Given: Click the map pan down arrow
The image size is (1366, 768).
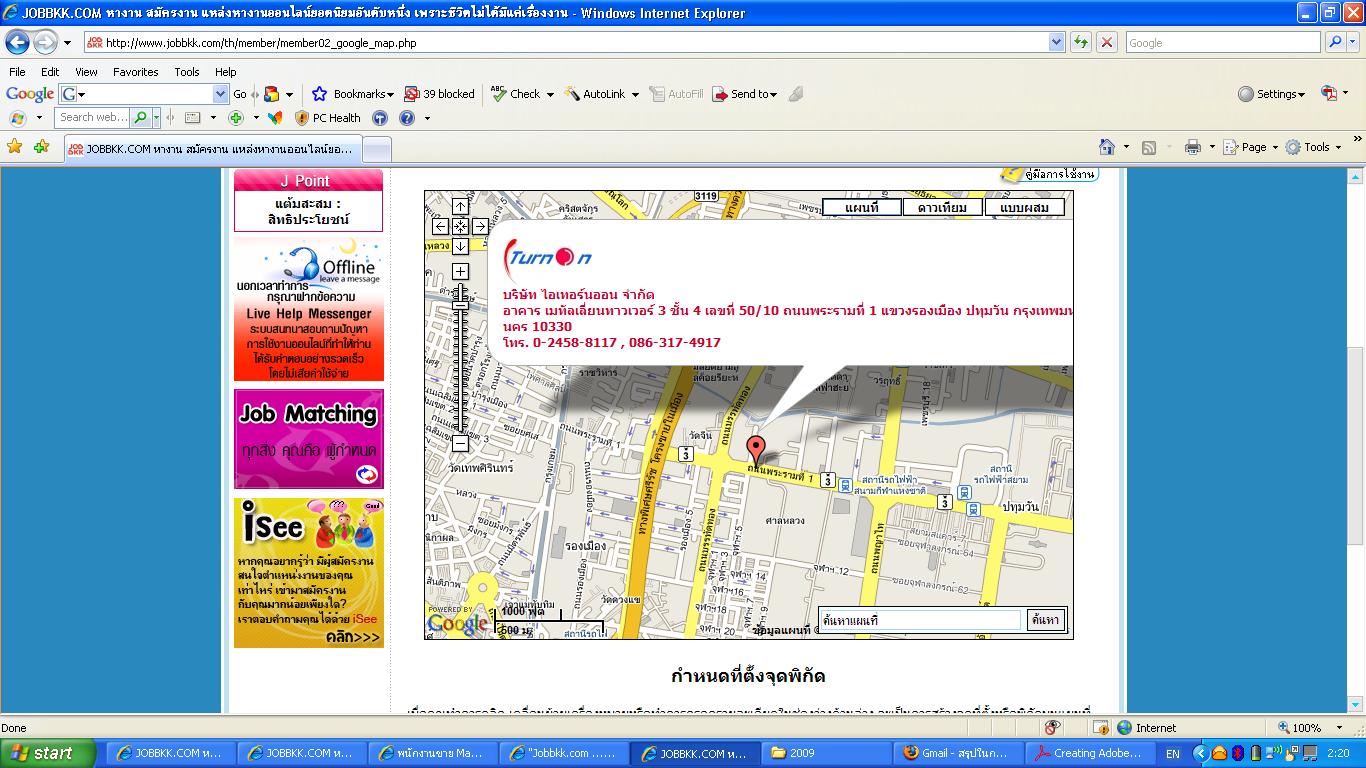Looking at the screenshot, I should pos(460,246).
